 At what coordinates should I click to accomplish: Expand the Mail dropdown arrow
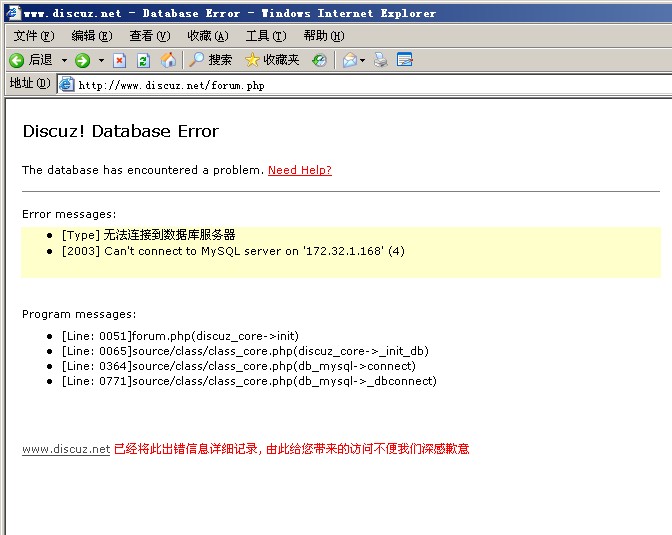point(363,60)
